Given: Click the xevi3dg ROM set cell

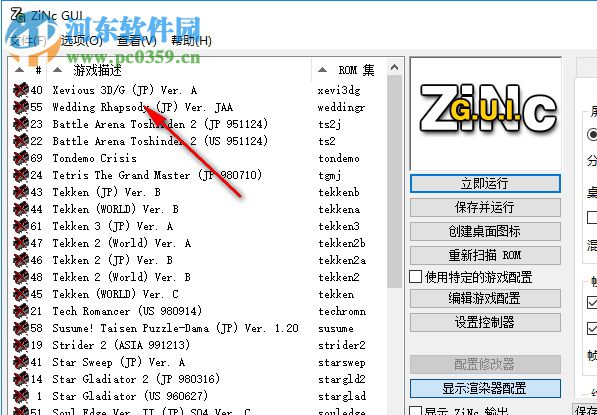Looking at the screenshot, I should [x=339, y=91].
